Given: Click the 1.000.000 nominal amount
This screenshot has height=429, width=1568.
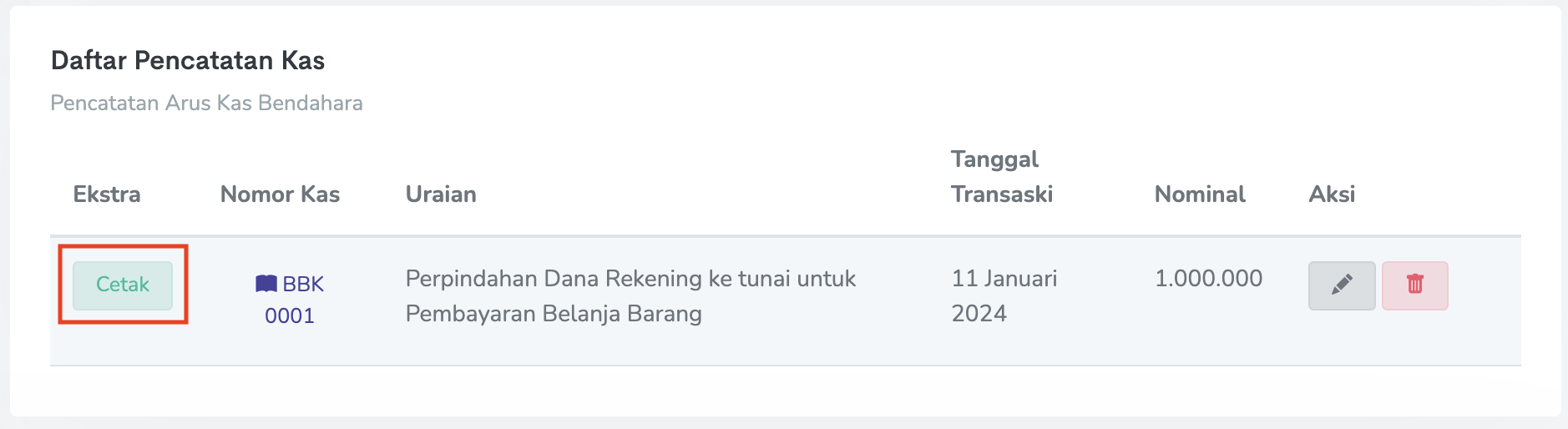Looking at the screenshot, I should (1208, 279).
